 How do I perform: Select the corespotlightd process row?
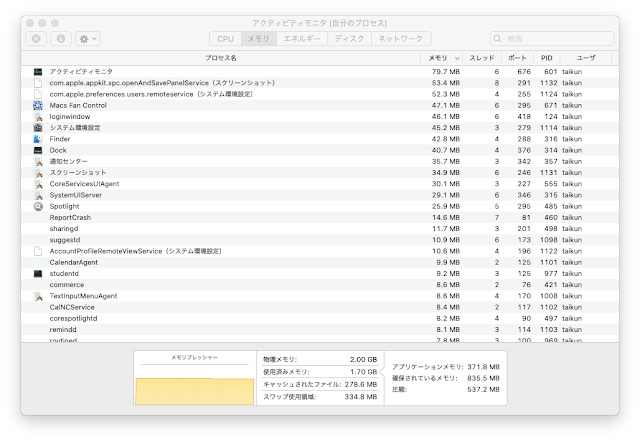(x=320, y=318)
